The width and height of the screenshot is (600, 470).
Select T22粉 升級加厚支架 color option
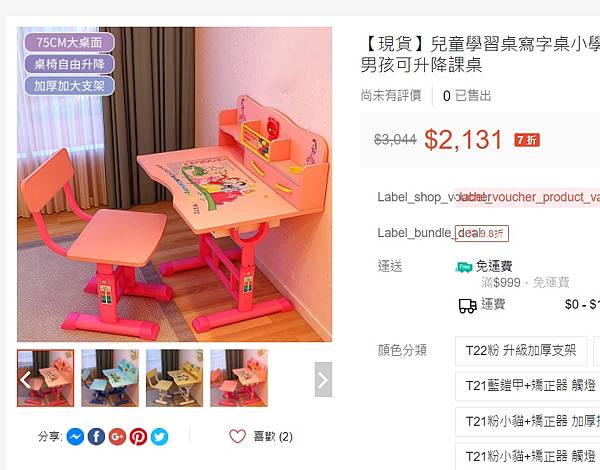click(x=521, y=351)
